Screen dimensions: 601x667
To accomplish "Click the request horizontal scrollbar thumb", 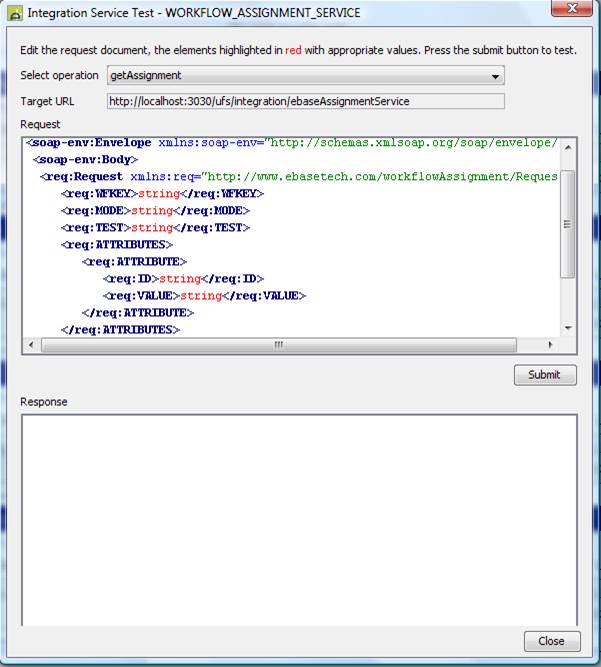I will (x=278, y=345).
